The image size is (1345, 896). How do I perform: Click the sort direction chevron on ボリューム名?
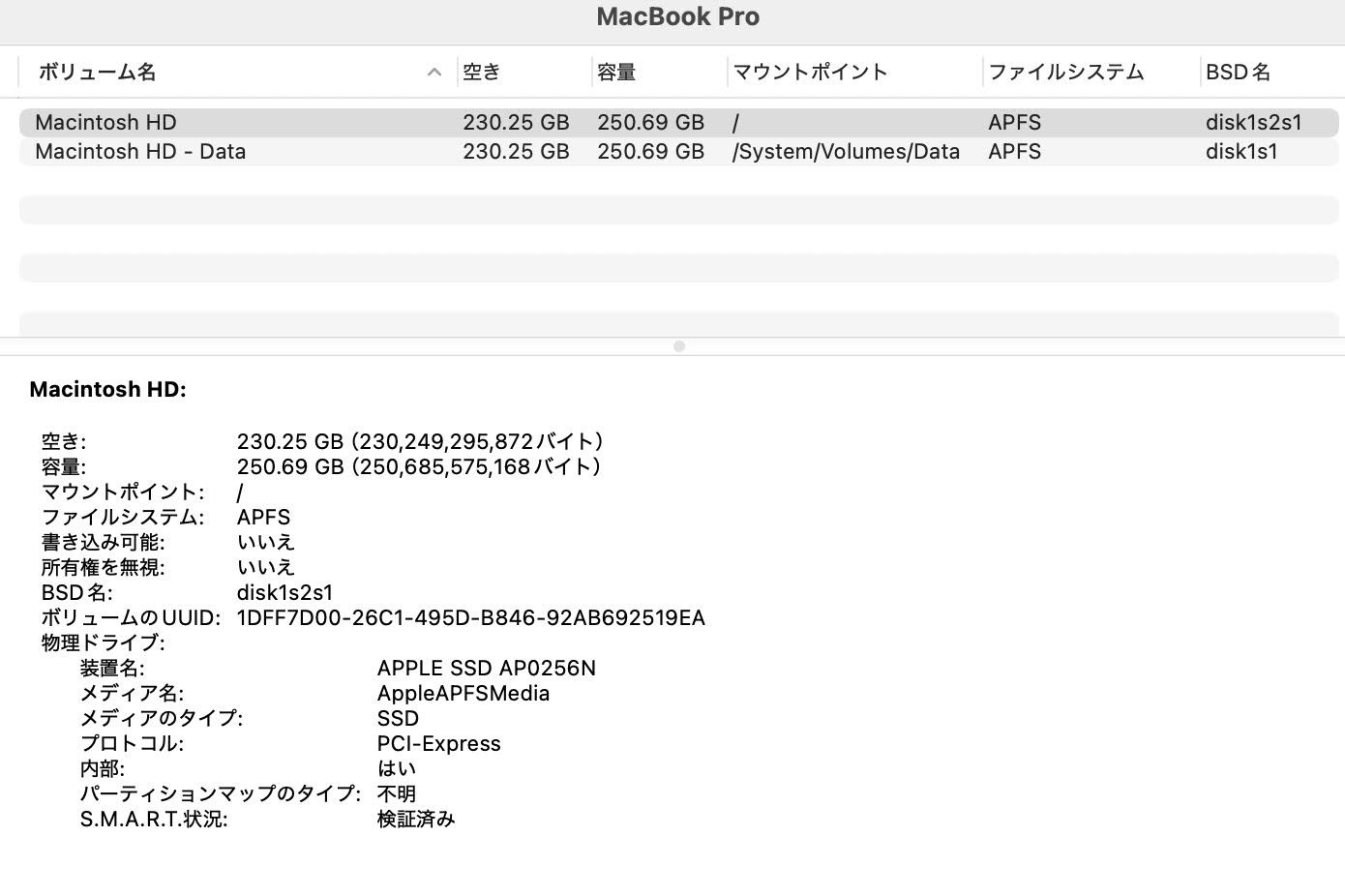433,72
